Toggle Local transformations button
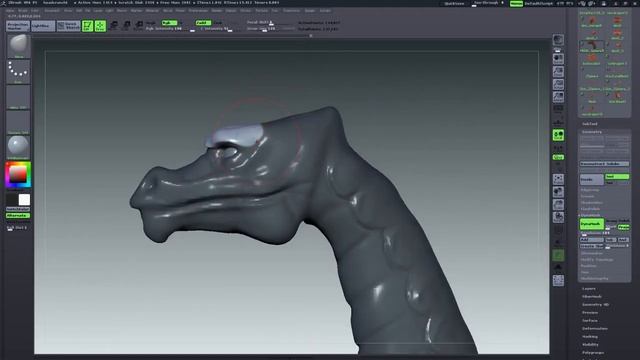The width and height of the screenshot is (640, 360). (x=558, y=135)
